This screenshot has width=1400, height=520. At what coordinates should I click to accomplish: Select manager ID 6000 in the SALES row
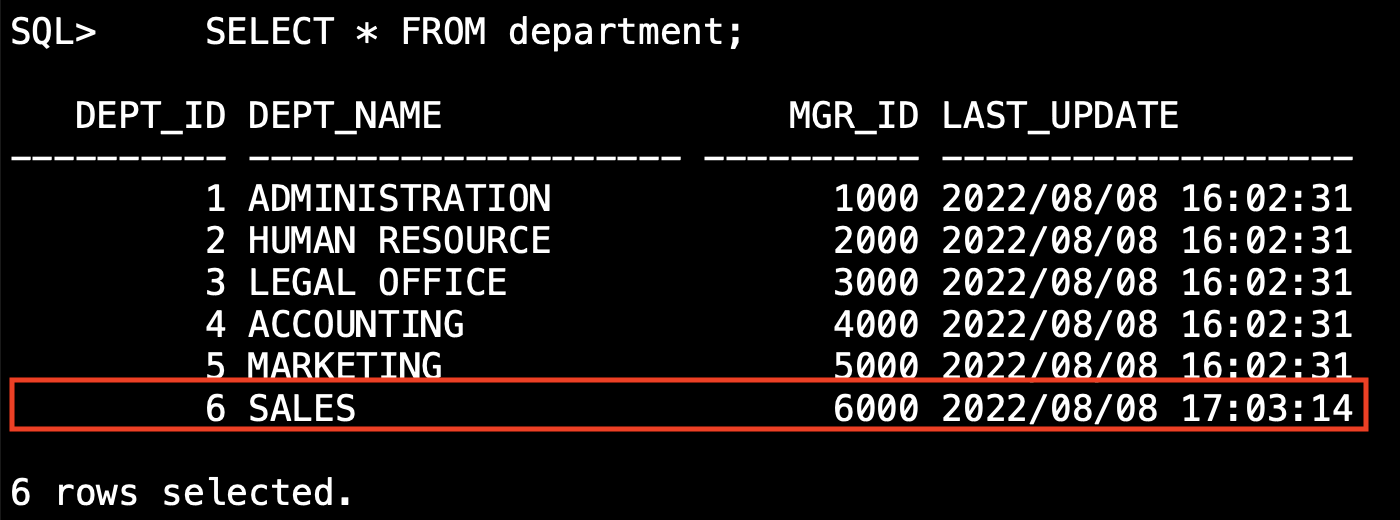875,408
